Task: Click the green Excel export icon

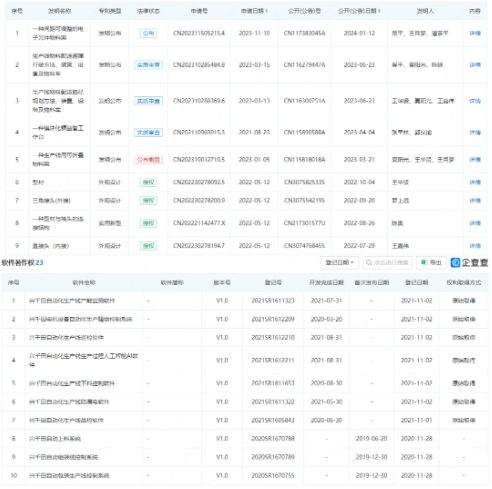Action: point(424,262)
